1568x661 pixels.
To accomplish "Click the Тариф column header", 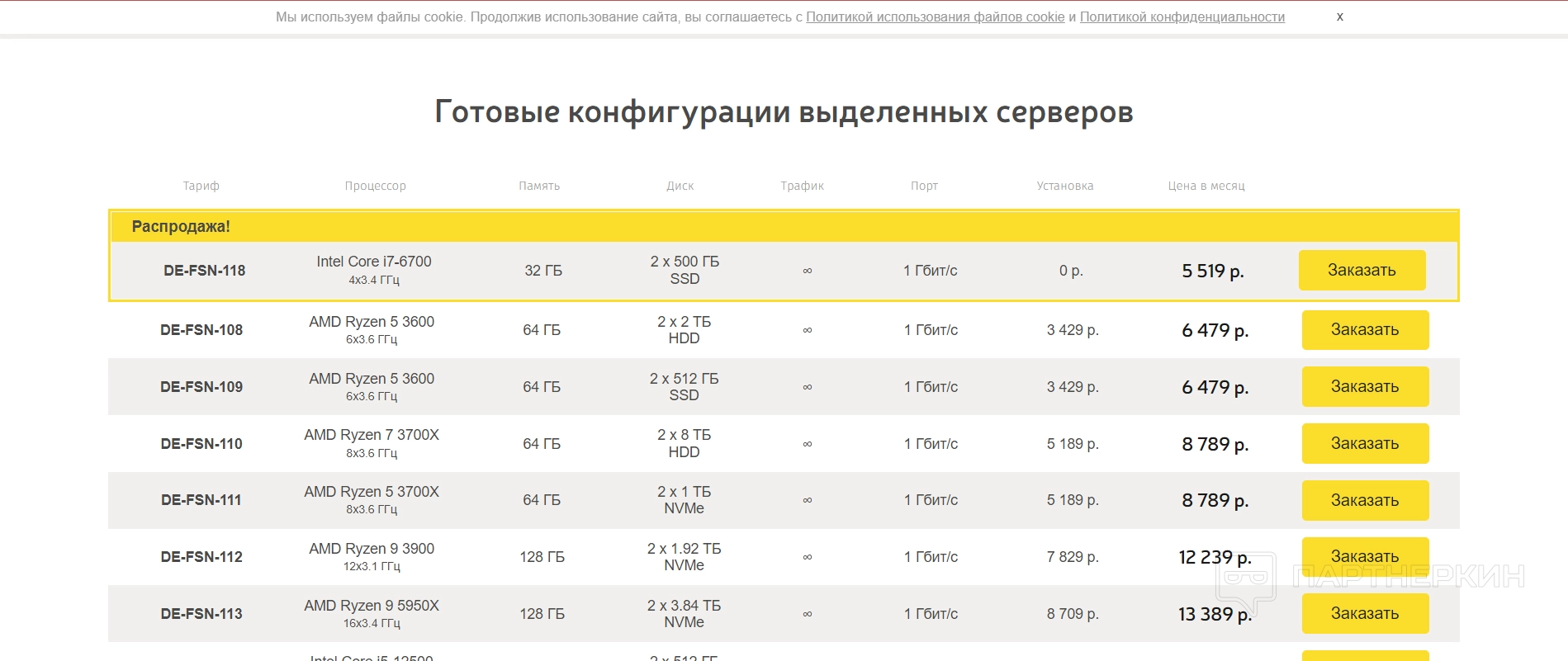I will point(201,186).
